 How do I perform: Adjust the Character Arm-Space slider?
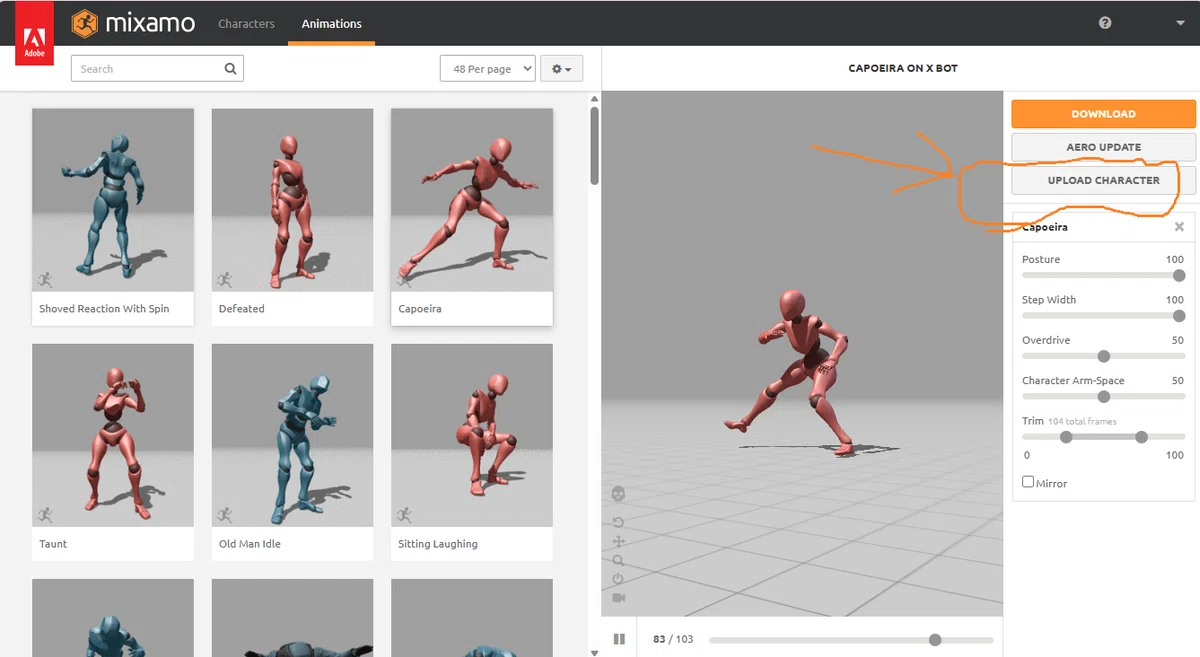pyautogui.click(x=1104, y=397)
